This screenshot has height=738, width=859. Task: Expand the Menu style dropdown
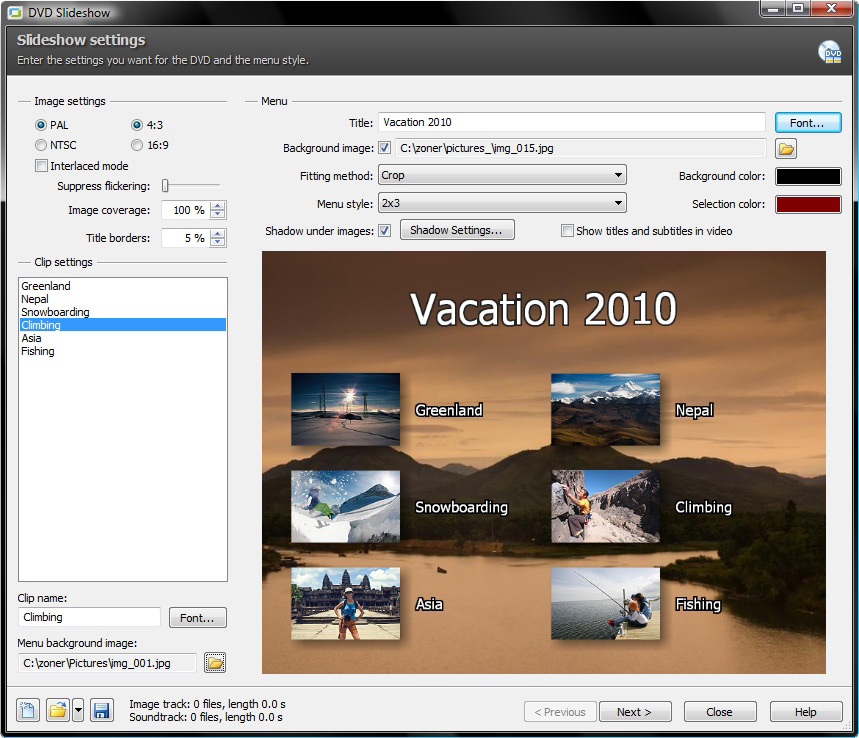pyautogui.click(x=502, y=203)
